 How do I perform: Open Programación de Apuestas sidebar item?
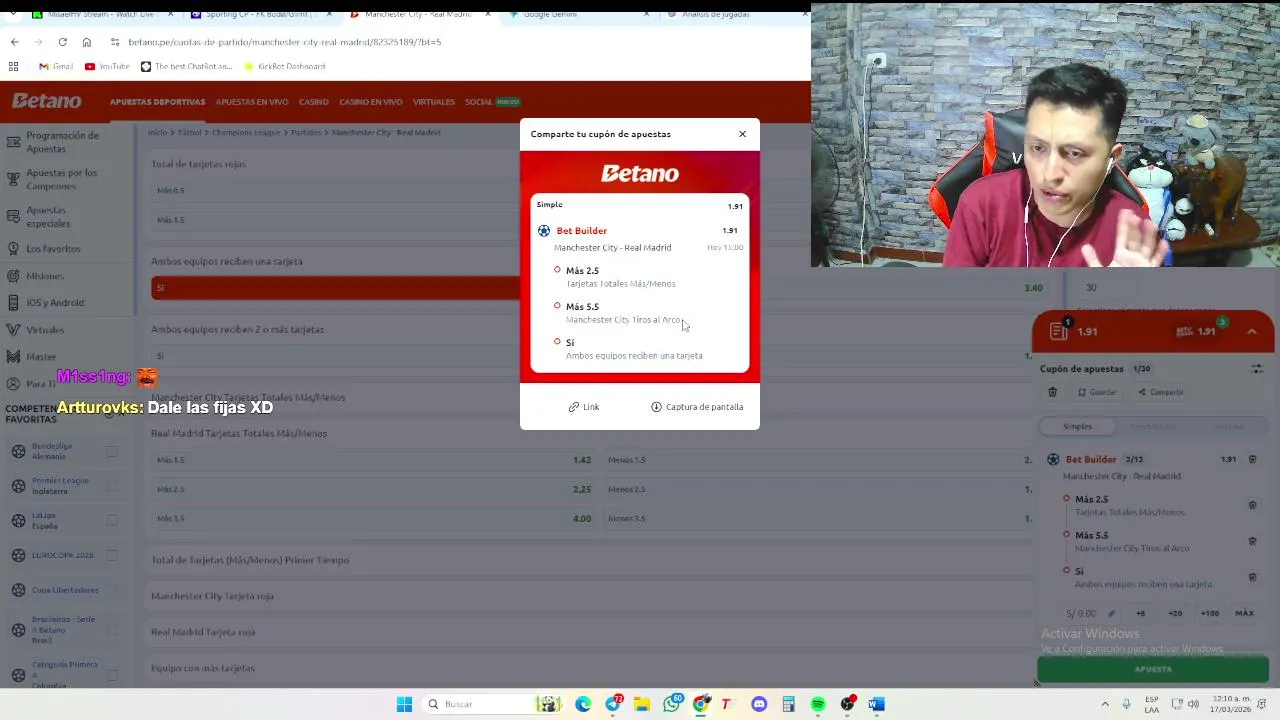pyautogui.click(x=62, y=142)
